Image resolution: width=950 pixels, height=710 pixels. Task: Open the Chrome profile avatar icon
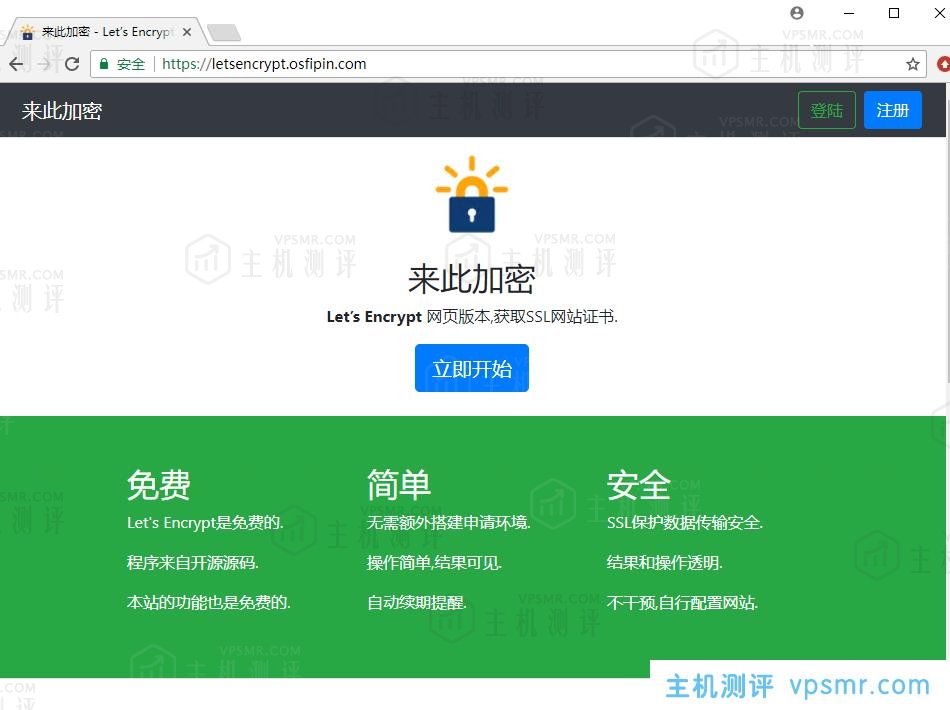tap(797, 13)
